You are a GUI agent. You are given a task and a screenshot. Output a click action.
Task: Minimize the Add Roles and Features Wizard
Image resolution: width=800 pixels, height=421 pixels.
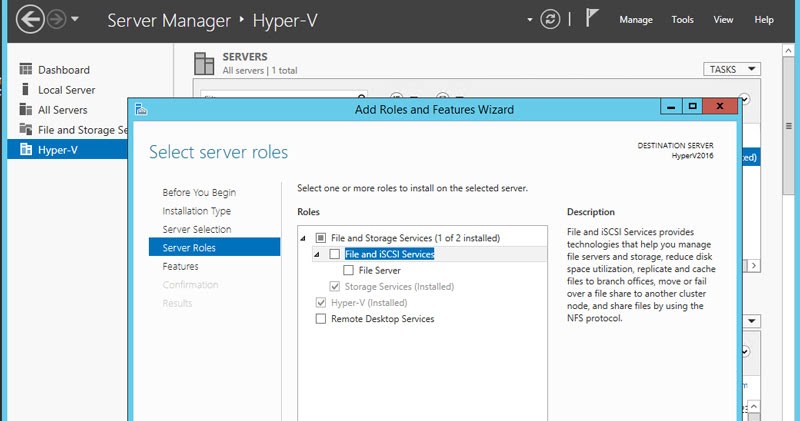point(671,107)
